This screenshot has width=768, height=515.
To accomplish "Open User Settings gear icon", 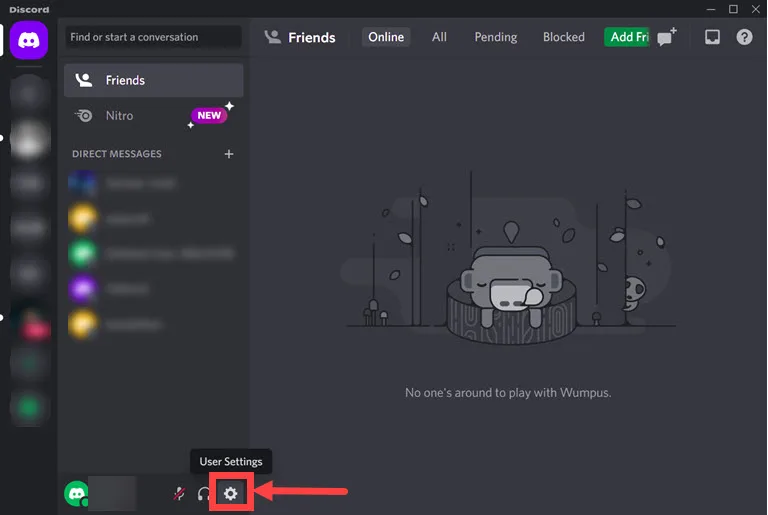I will point(231,493).
